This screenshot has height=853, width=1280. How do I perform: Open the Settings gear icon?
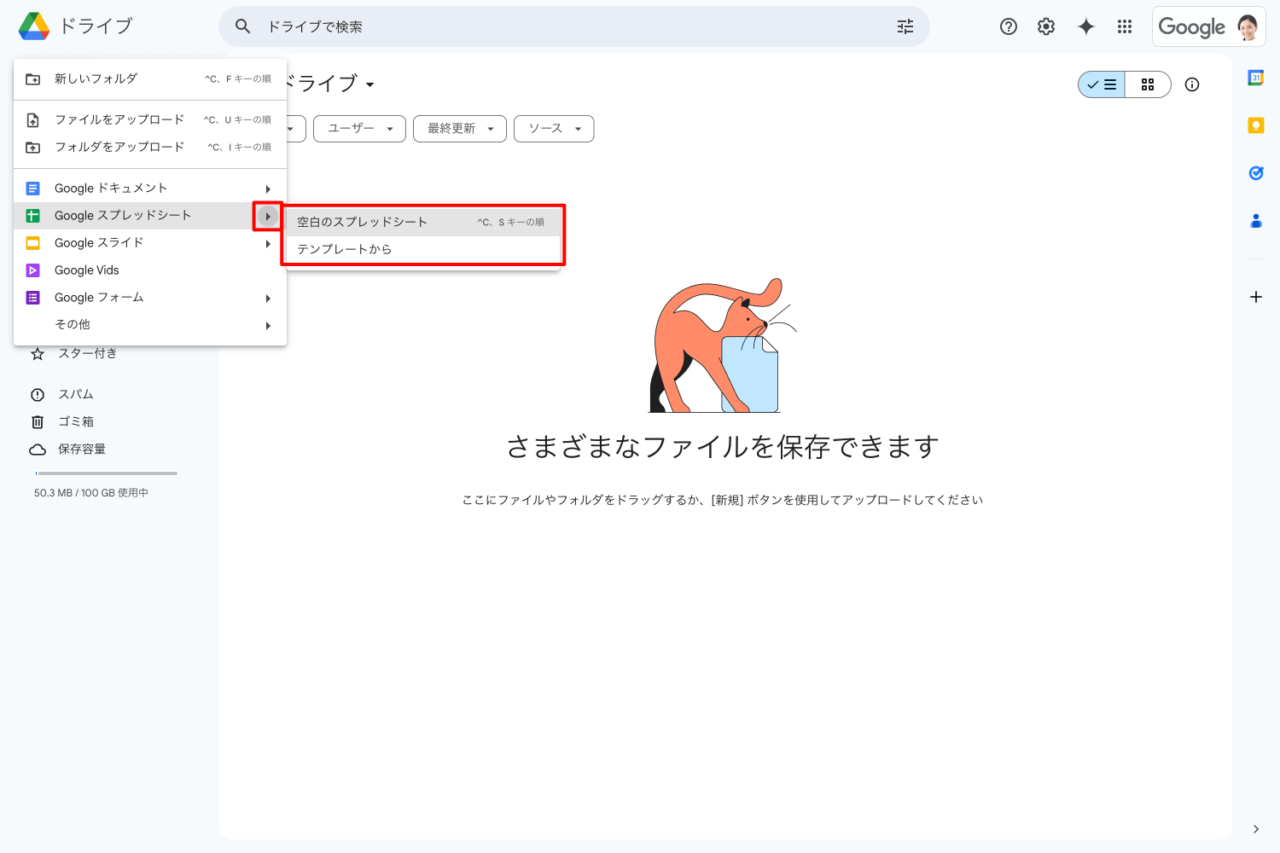click(1046, 27)
